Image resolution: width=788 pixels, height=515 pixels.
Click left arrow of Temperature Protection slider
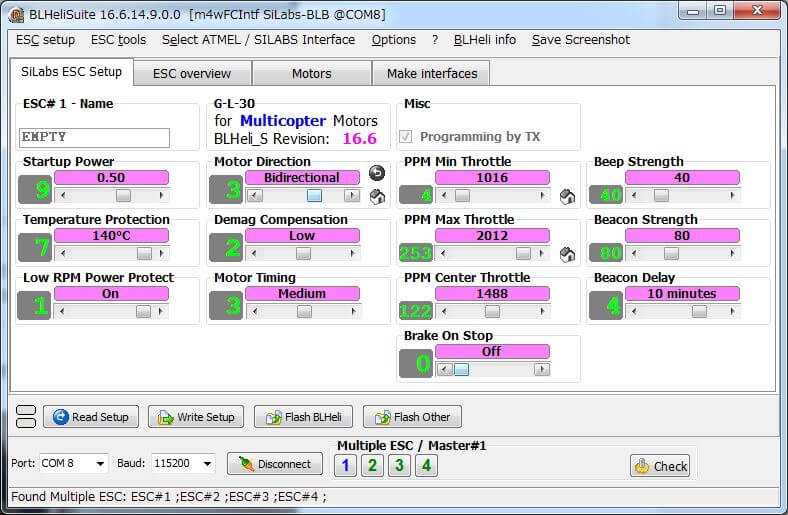tap(62, 254)
